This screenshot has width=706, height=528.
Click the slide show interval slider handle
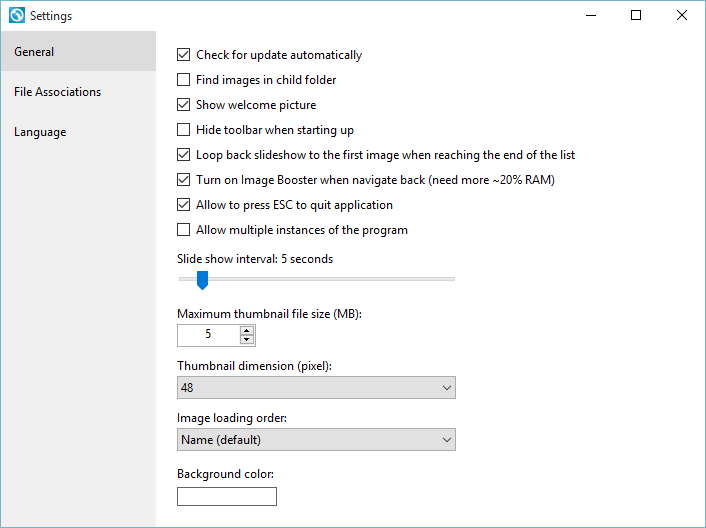tap(203, 280)
